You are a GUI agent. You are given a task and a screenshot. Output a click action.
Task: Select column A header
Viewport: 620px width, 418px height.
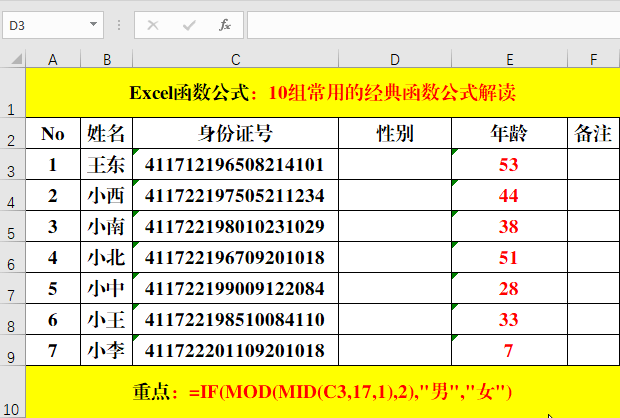click(53, 59)
